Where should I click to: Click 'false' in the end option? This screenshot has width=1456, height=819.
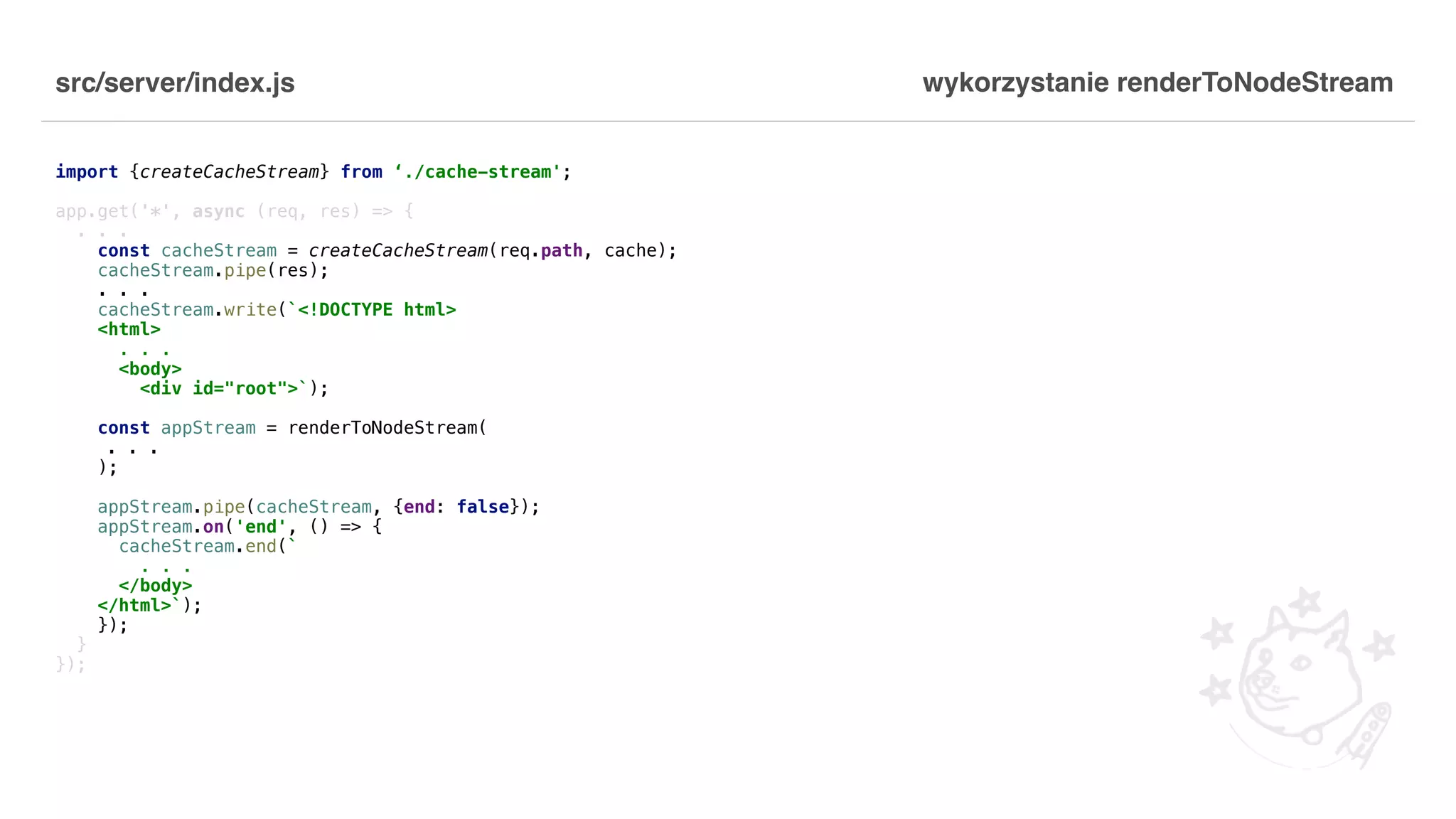click(x=483, y=507)
